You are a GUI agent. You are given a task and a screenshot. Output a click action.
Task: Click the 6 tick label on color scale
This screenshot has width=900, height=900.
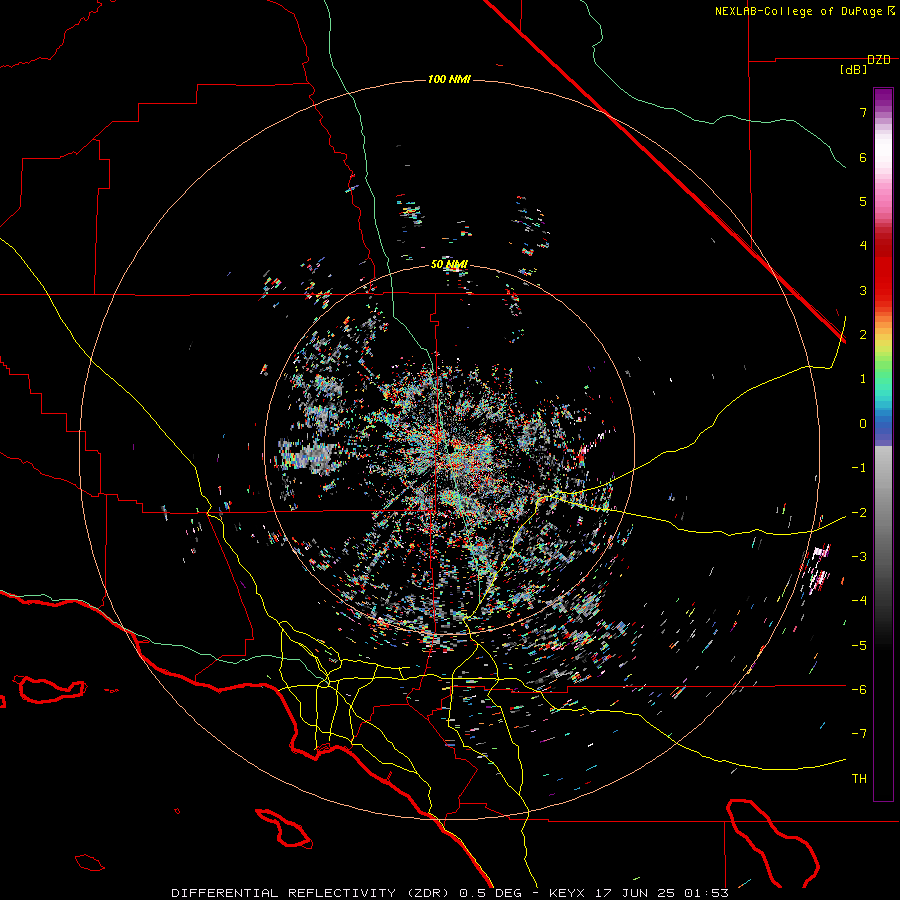tap(863, 157)
